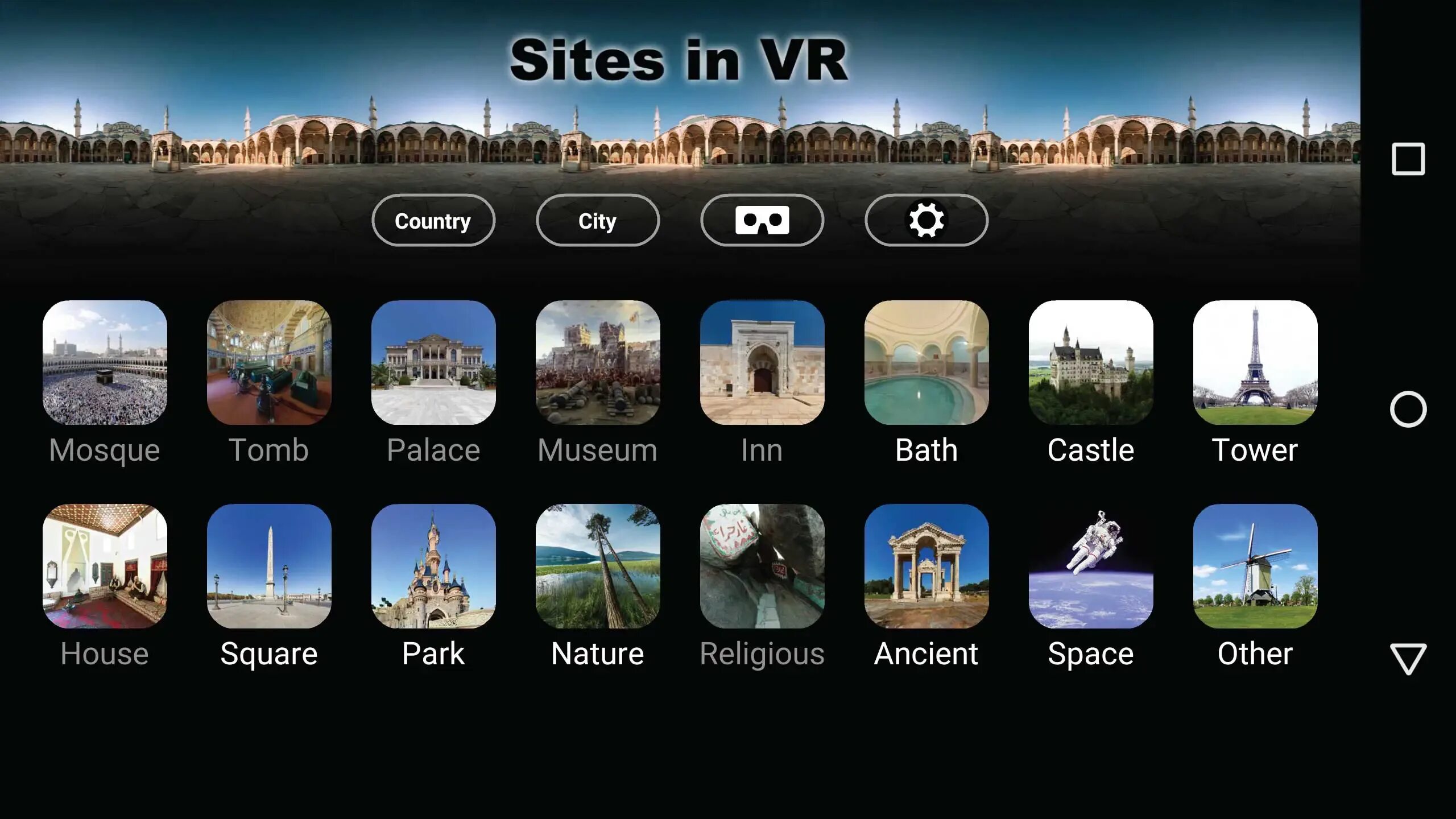Open the Castle VR category
The height and width of the screenshot is (819, 1456).
[x=1091, y=383]
